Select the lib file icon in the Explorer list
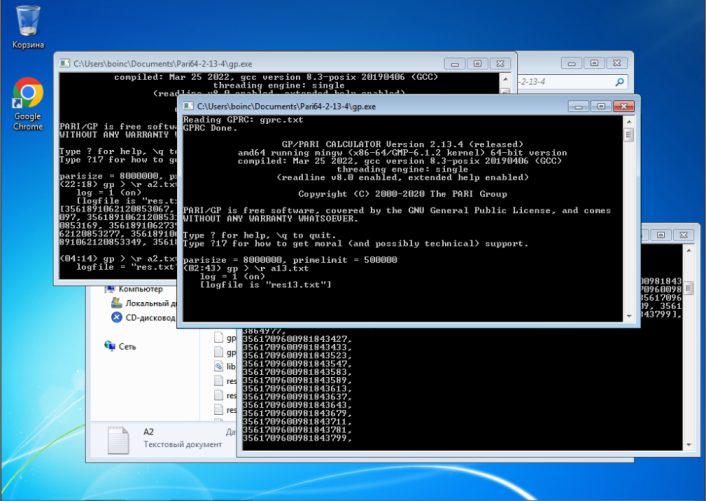Viewport: 706px width, 501px height. click(x=218, y=366)
